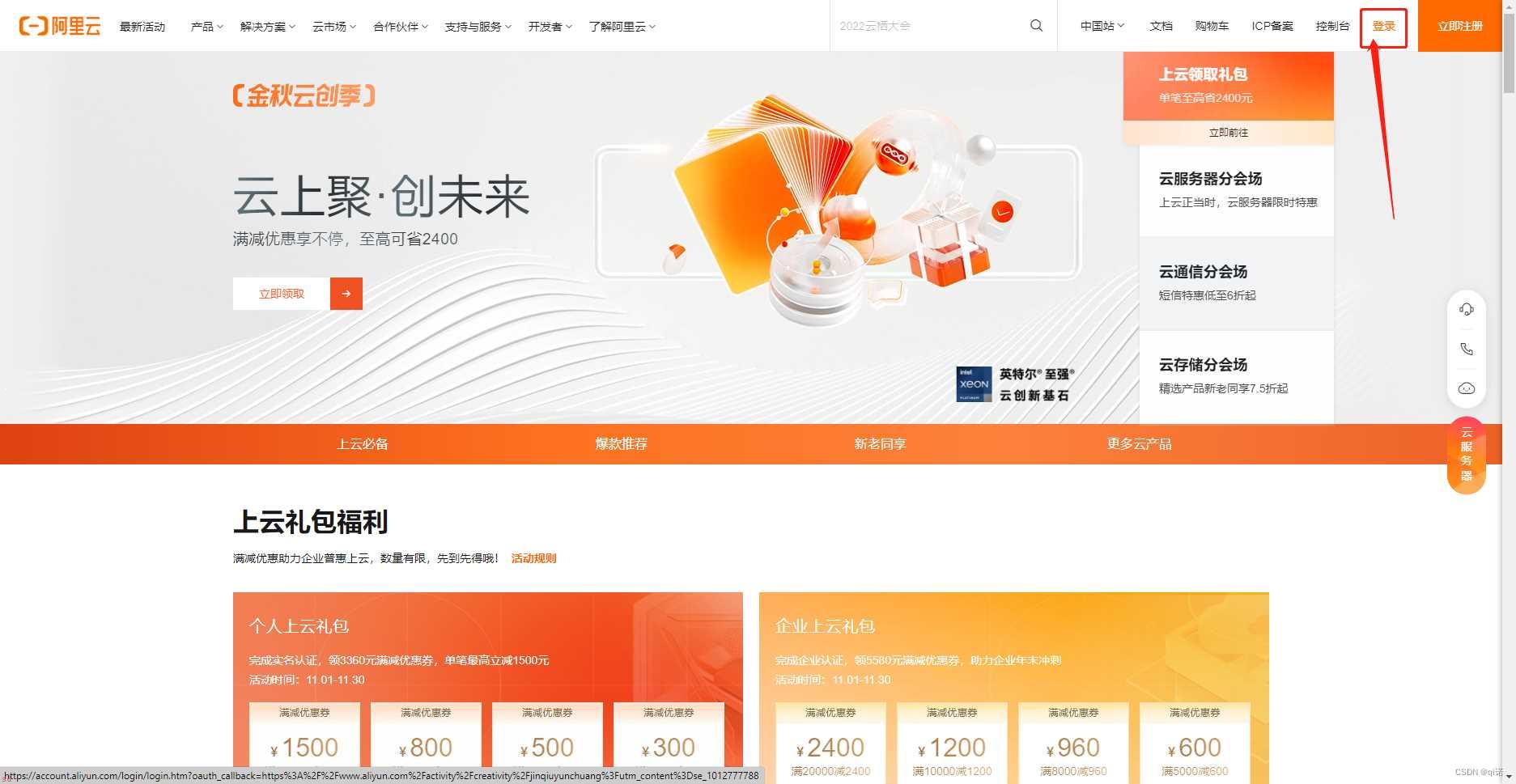Open 最新活动 in the top navigation
The image size is (1516, 784).
click(x=142, y=27)
